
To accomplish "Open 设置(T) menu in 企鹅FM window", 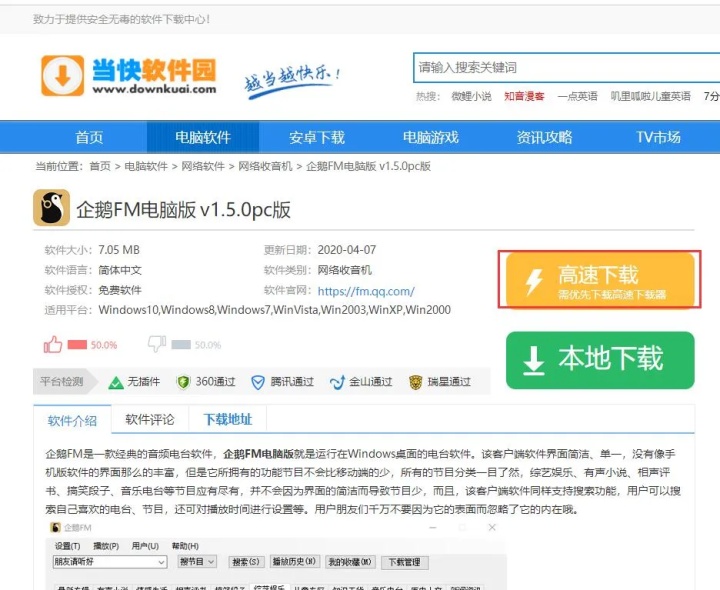I will (68, 546).
